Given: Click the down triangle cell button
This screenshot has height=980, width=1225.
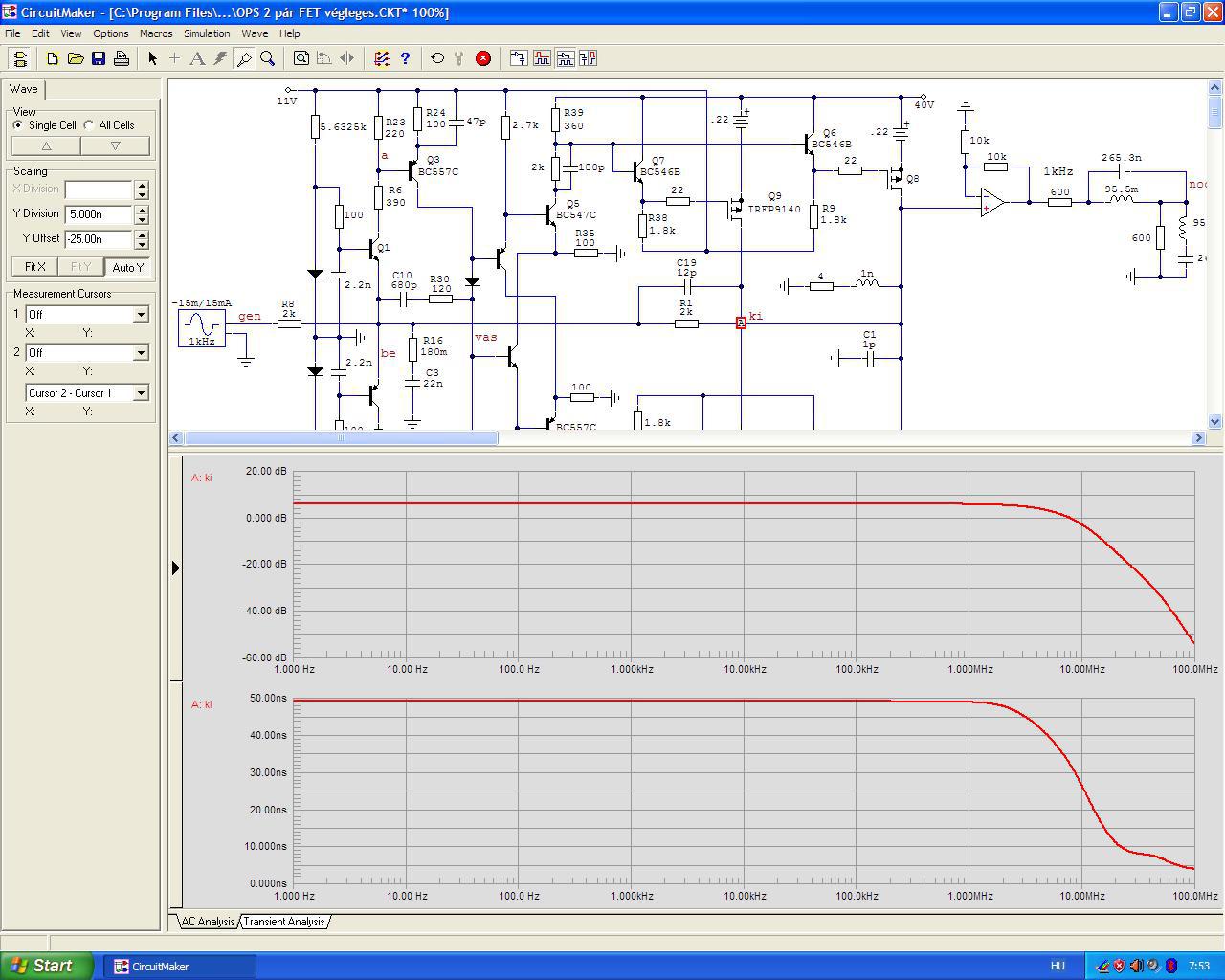Looking at the screenshot, I should [115, 145].
